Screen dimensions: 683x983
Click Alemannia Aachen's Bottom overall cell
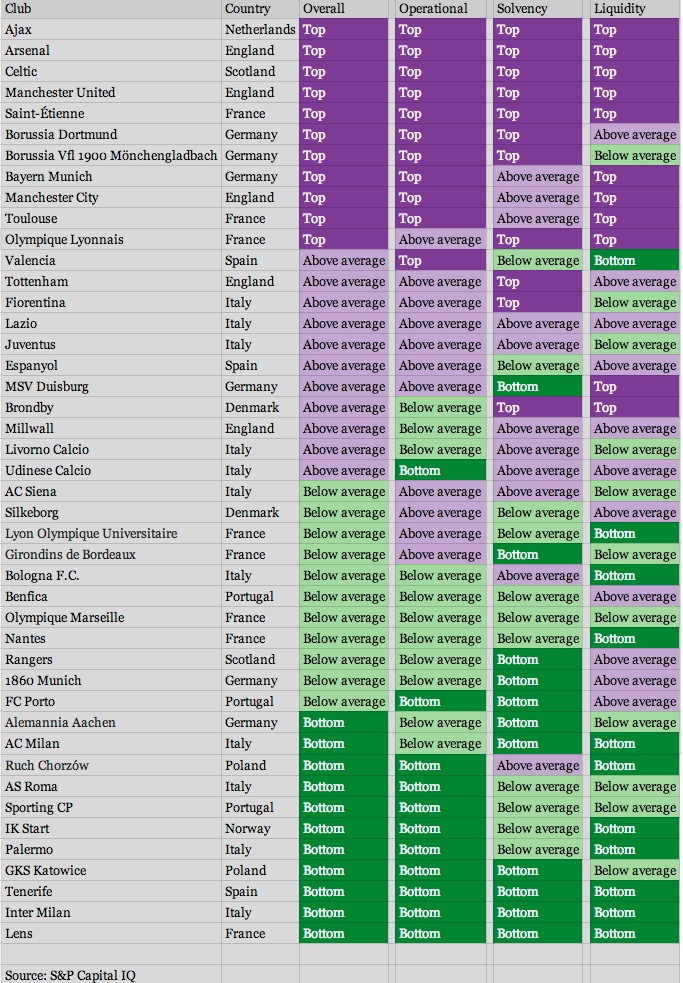344,723
